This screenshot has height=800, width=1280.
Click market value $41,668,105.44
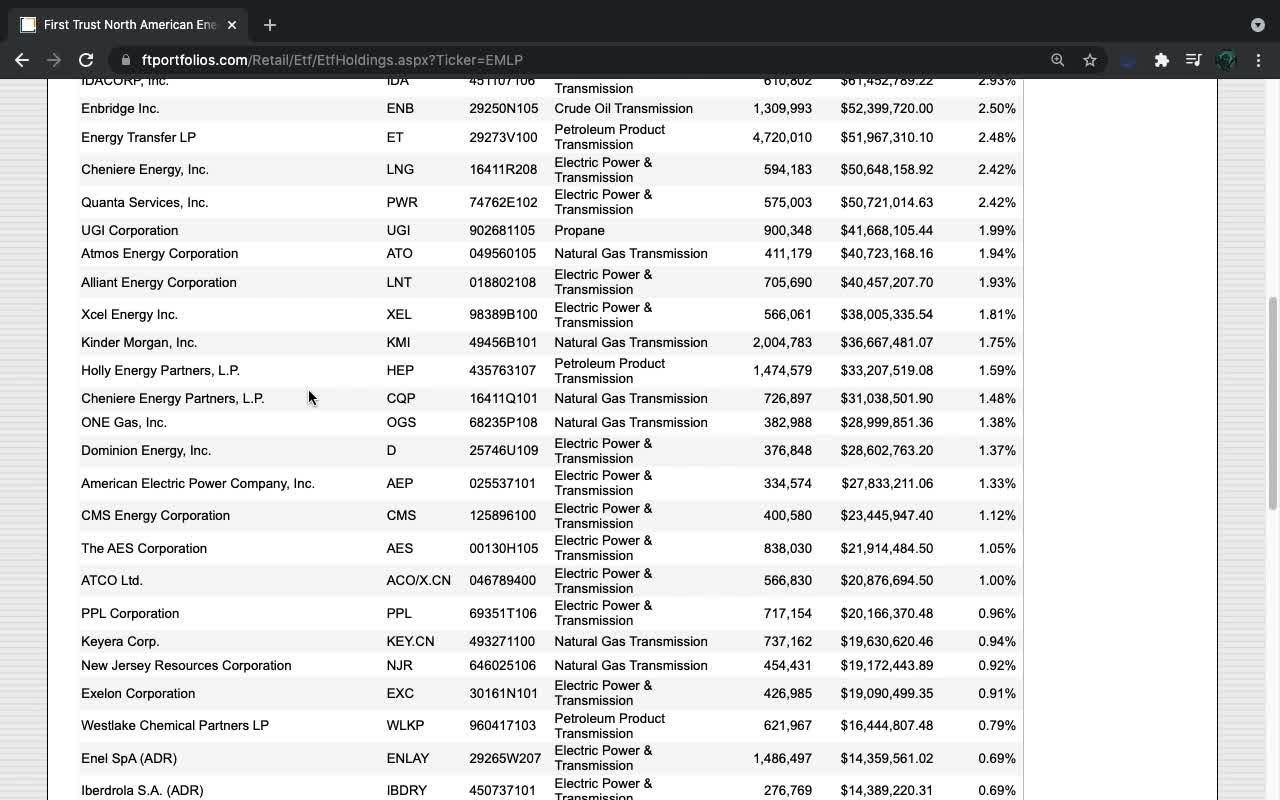[x=887, y=230]
